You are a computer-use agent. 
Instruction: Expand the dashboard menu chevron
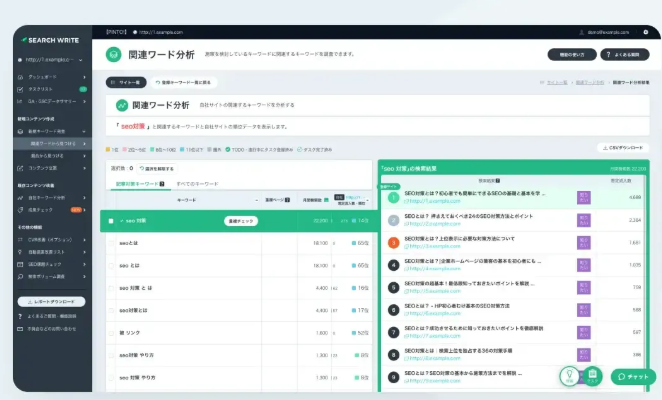coord(84,77)
